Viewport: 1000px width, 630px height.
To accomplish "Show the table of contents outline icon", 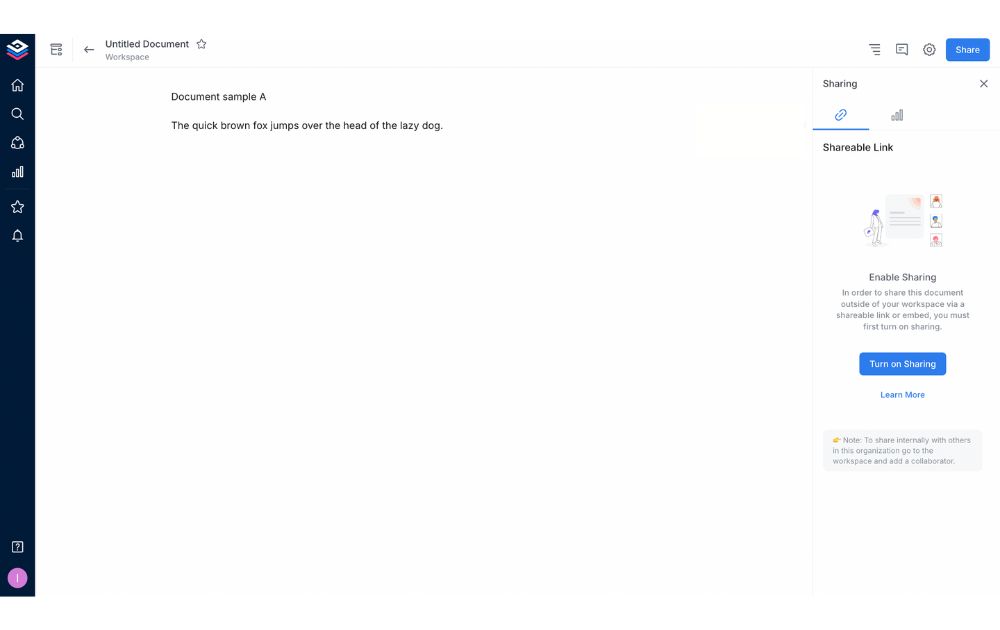I will point(874,49).
